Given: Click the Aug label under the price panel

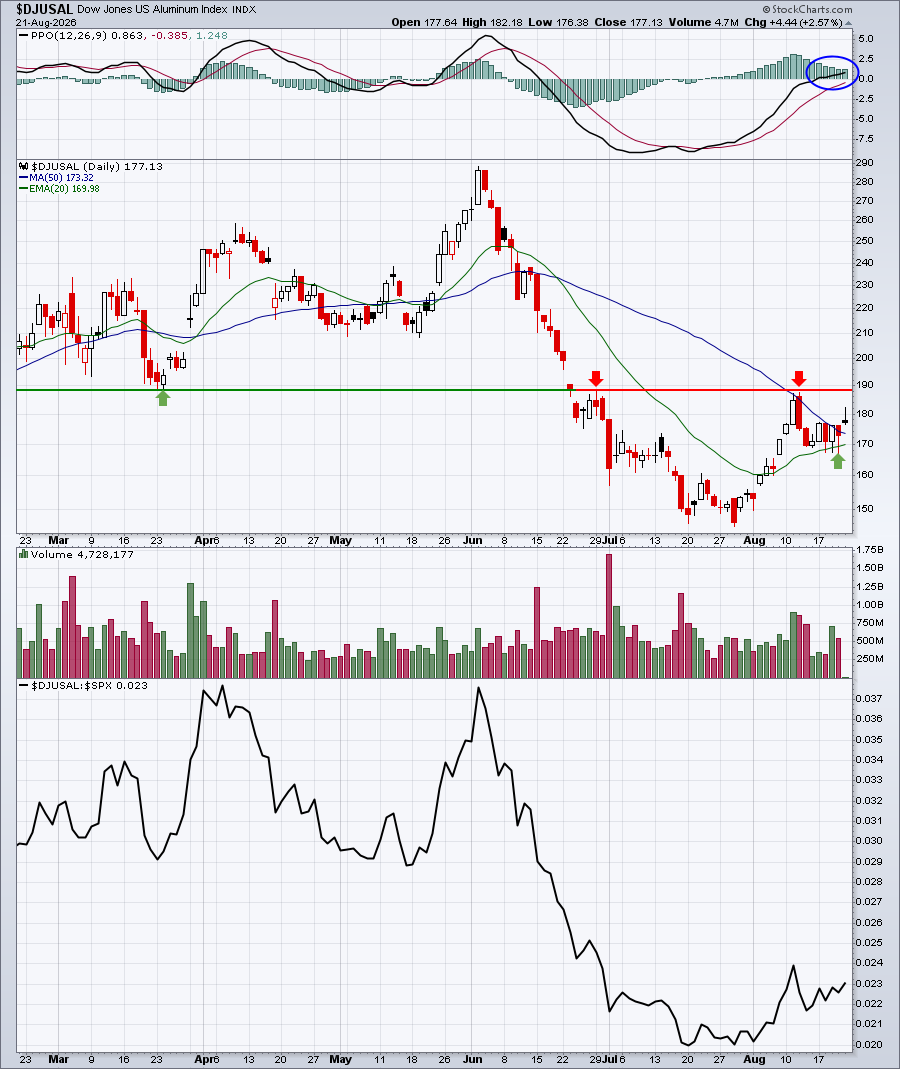Looking at the screenshot, I should (x=754, y=540).
